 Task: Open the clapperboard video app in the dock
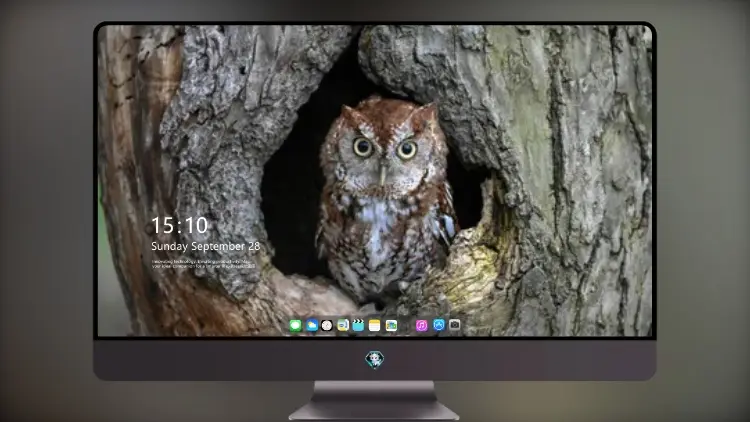click(358, 325)
